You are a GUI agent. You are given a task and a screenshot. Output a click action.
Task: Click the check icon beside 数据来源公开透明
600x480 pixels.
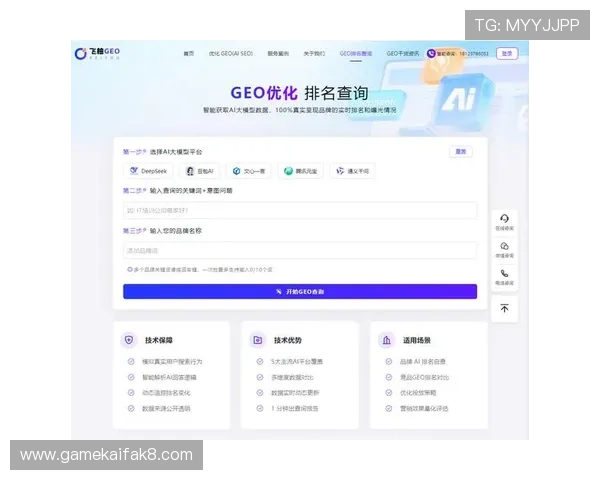tap(131, 408)
